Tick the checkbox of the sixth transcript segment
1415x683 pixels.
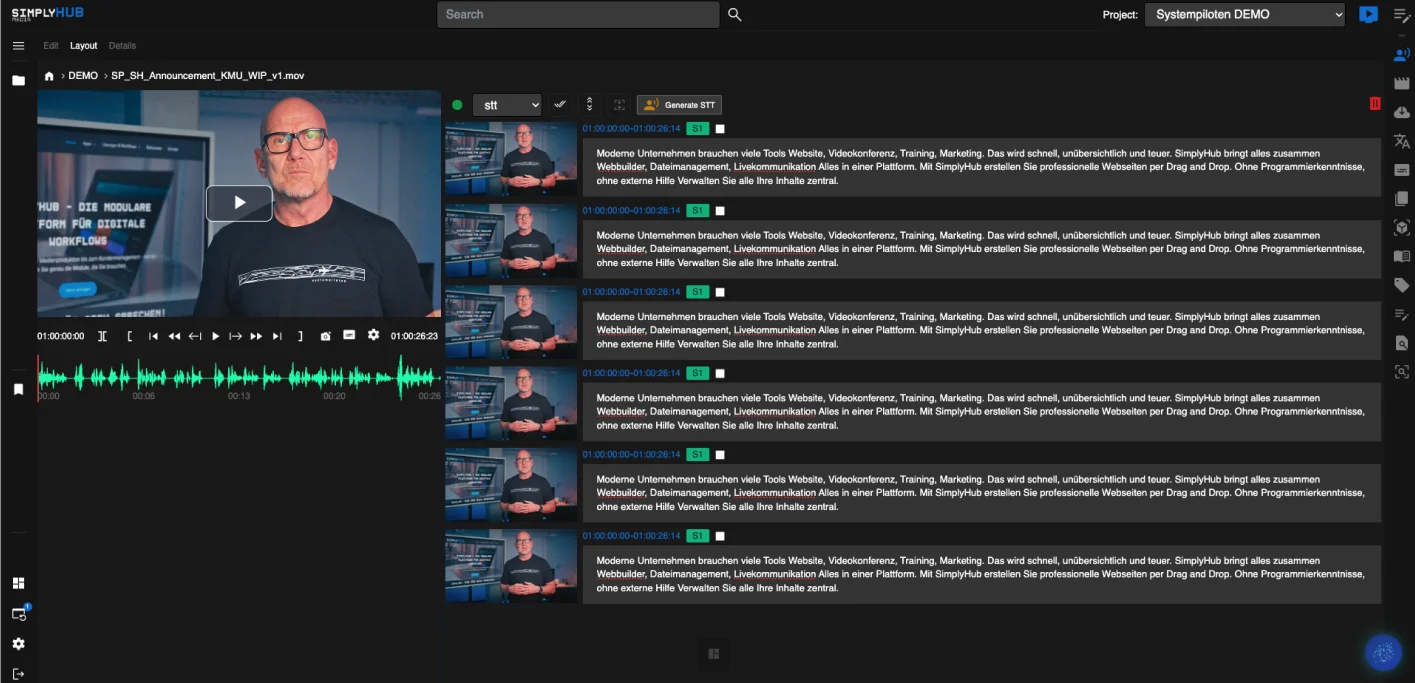click(x=720, y=536)
